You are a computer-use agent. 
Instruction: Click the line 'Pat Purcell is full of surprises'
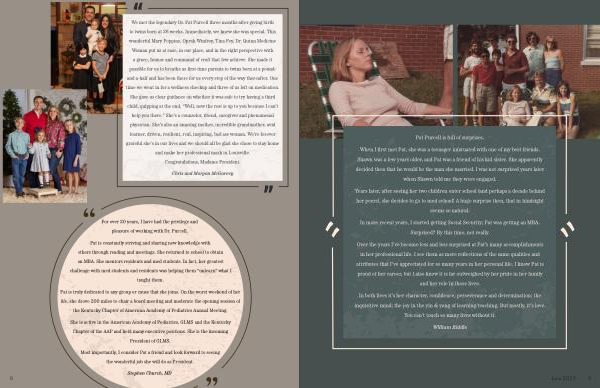pos(449,137)
